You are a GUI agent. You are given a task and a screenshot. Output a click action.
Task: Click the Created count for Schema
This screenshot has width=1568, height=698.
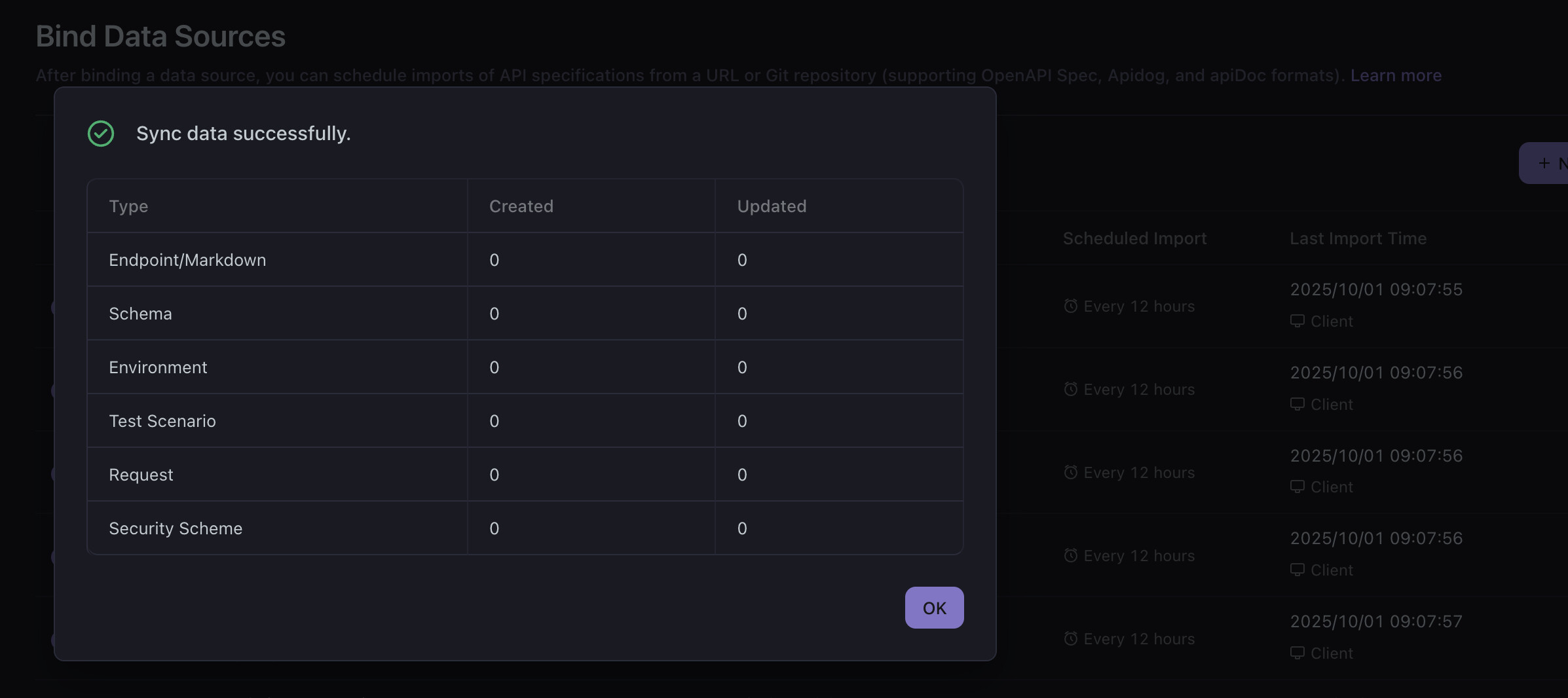click(495, 314)
